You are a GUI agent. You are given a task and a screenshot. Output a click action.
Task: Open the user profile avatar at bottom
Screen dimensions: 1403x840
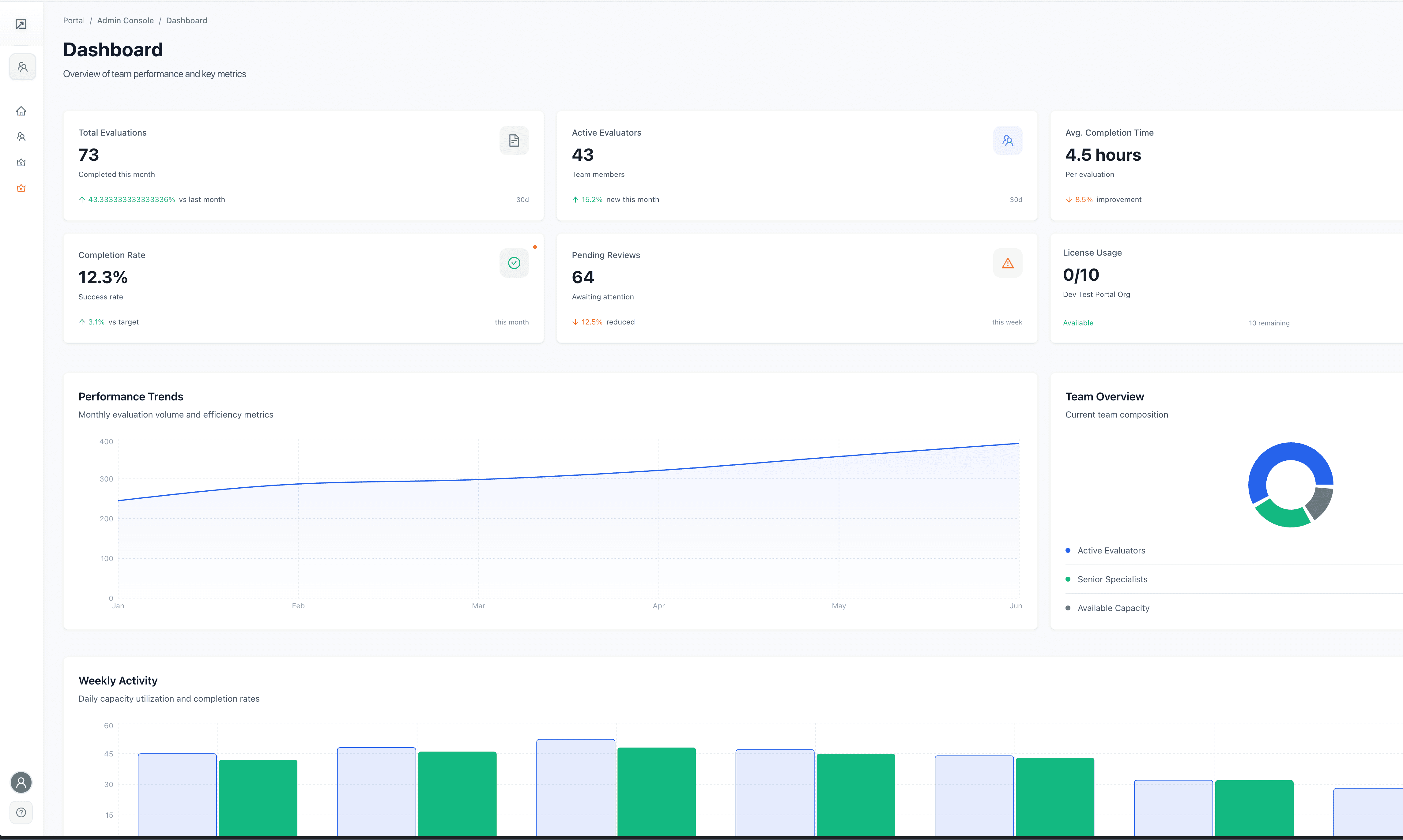coord(21,782)
